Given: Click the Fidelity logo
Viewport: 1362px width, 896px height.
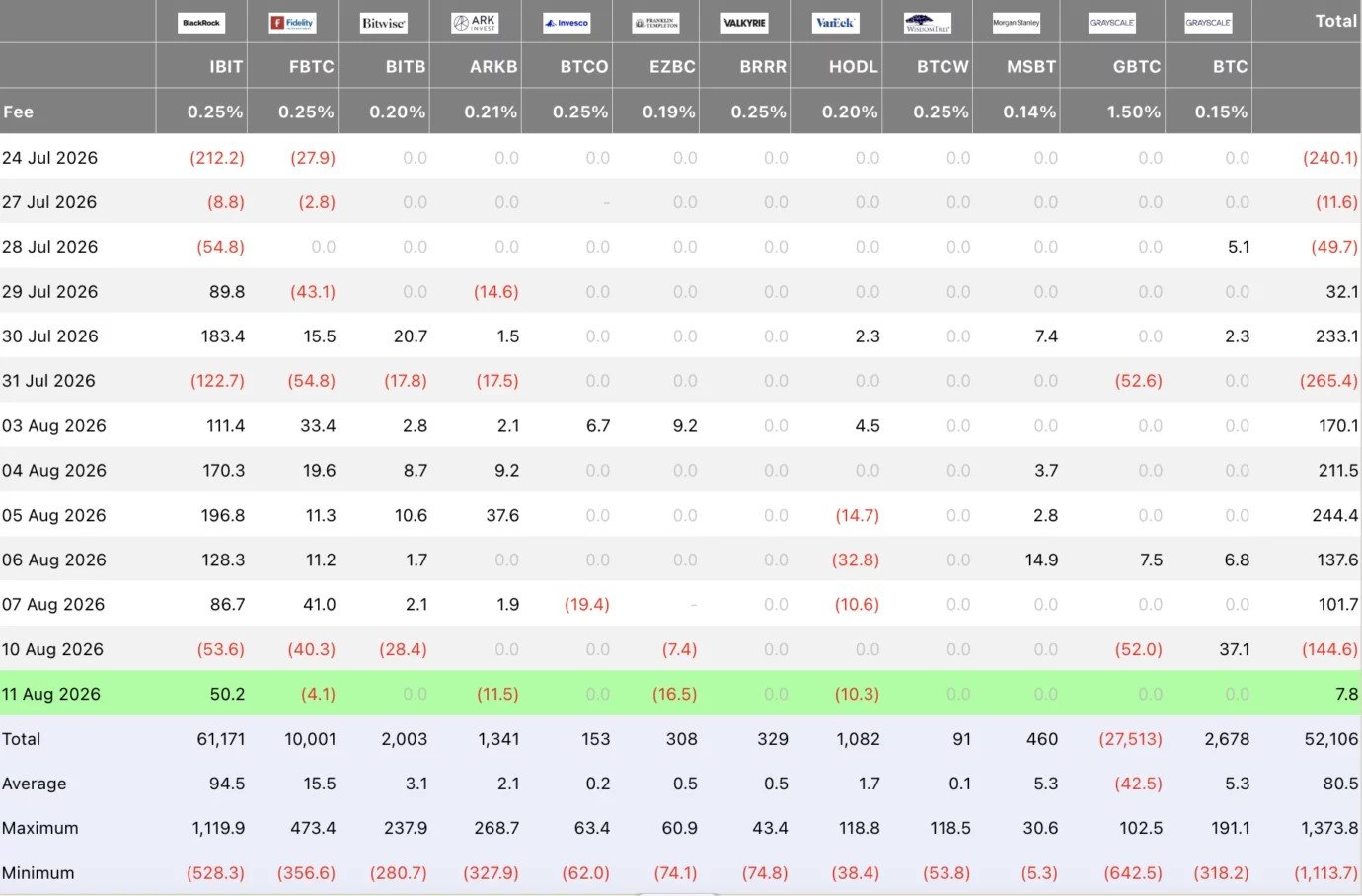Looking at the screenshot, I should 292,23.
